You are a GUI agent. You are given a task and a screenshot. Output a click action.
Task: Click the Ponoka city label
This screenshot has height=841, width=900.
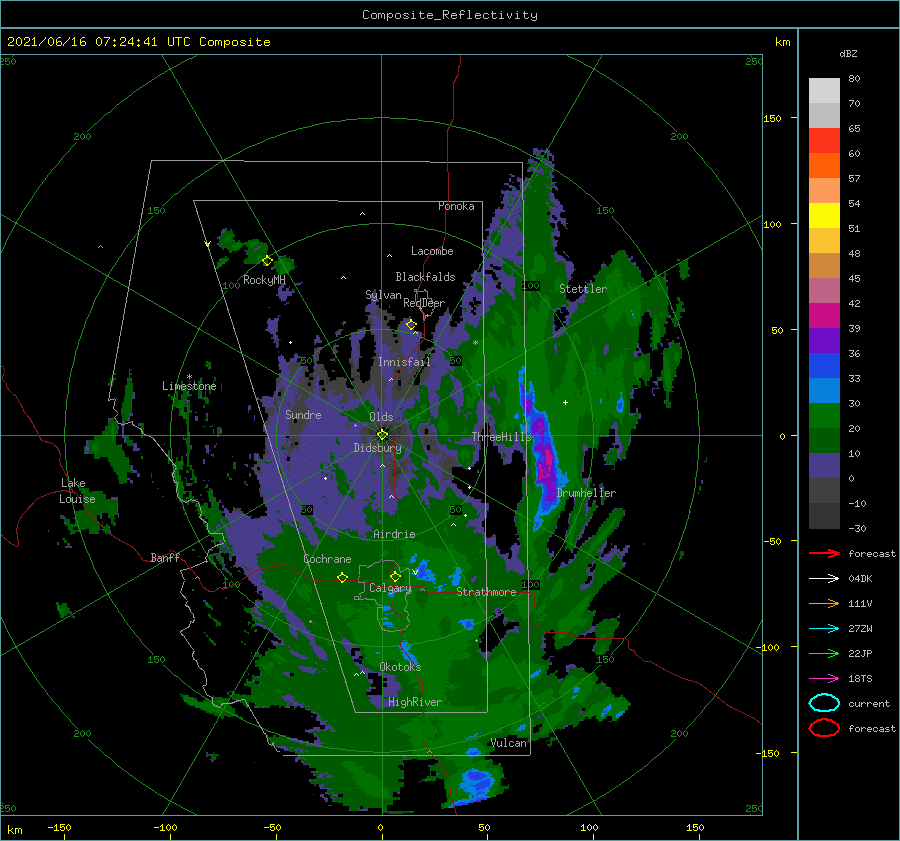(x=456, y=206)
